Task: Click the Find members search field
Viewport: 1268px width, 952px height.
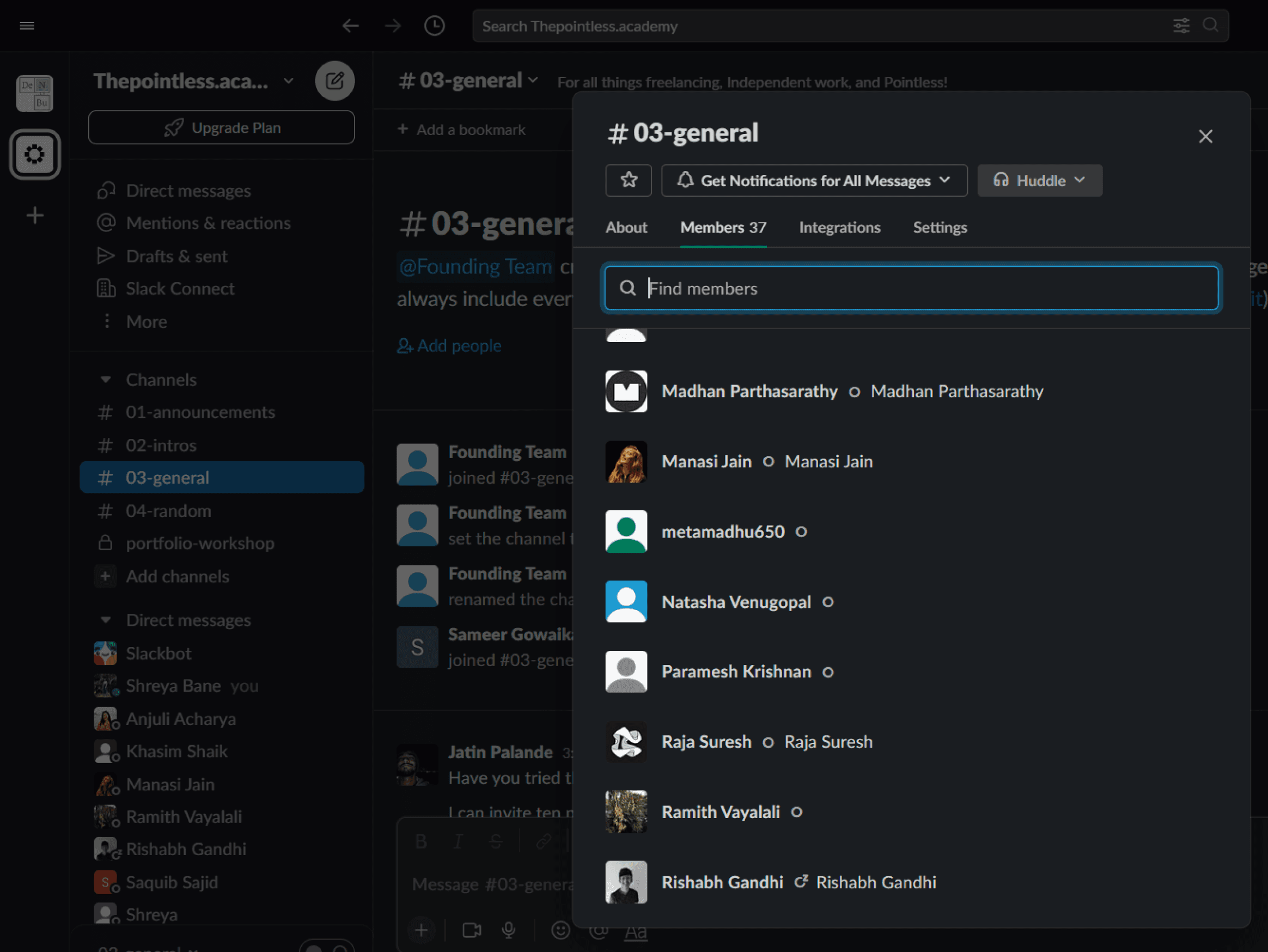Action: (x=911, y=288)
